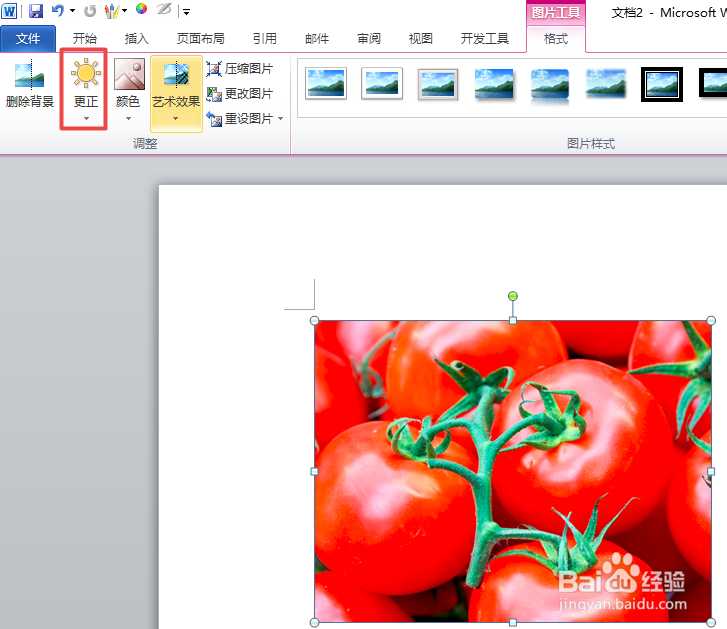Open the undo history dropdown arrow
This screenshot has width=727, height=629.
[x=72, y=11]
